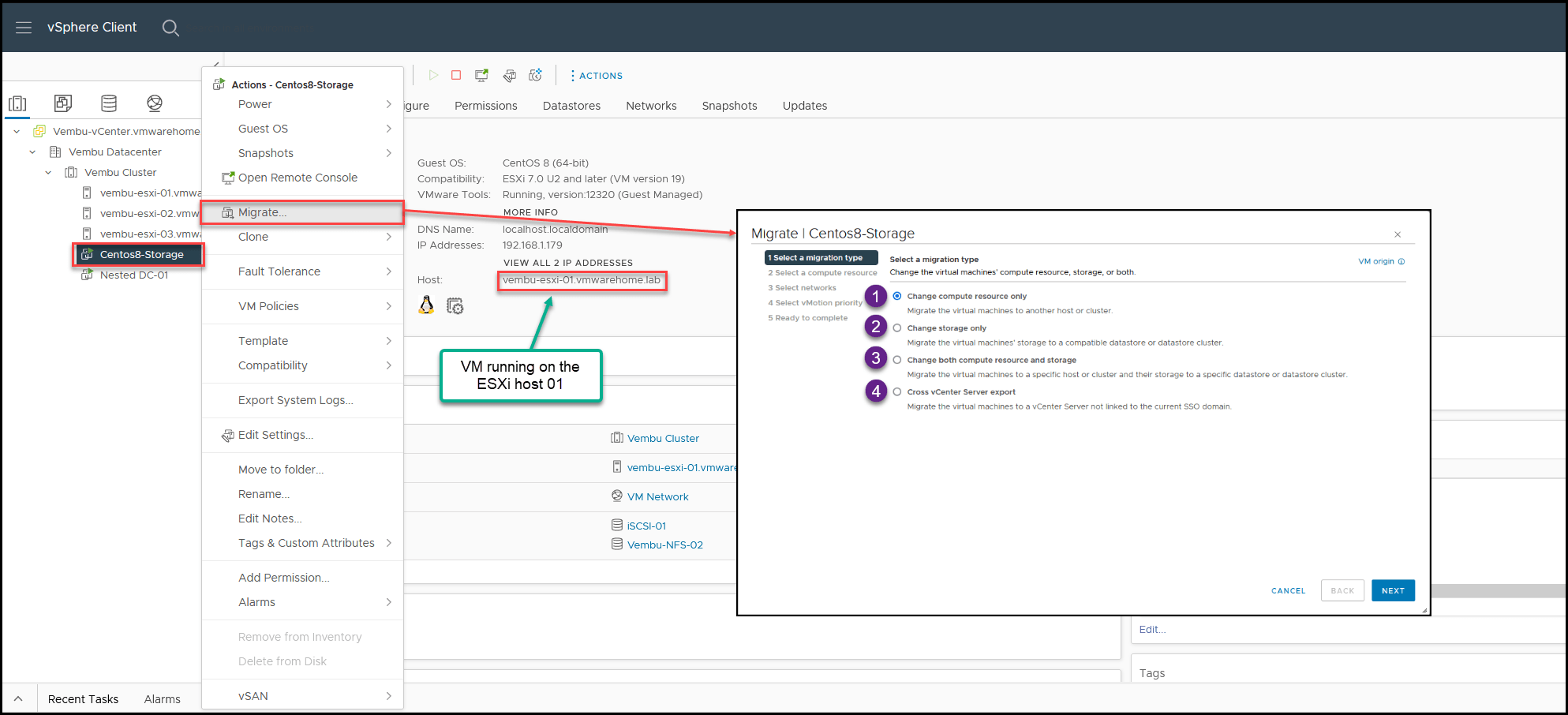Open the ACTIONS dropdown
Screen dimensions: 1568x715
tap(597, 76)
